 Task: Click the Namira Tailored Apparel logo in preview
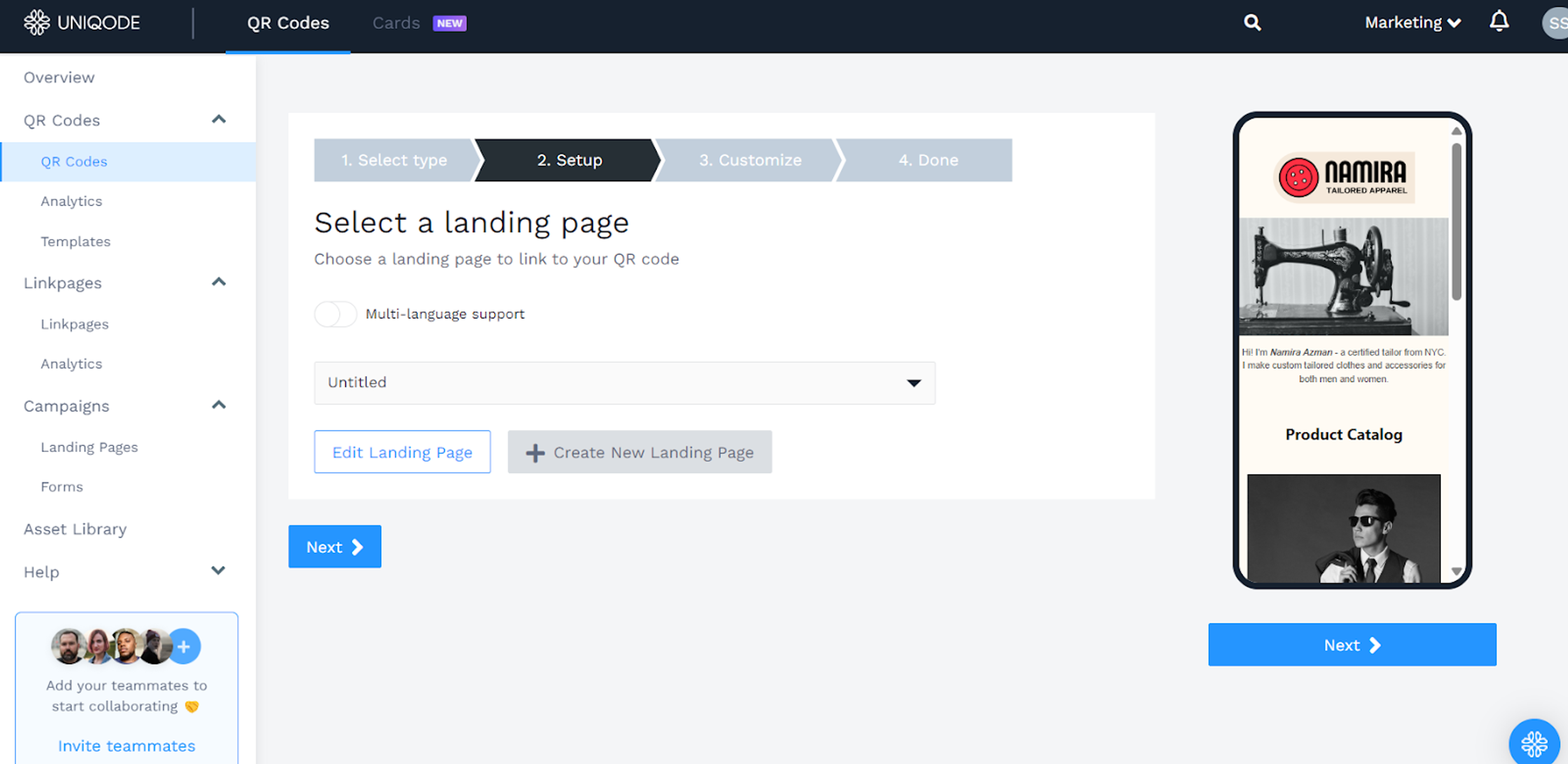[1343, 177]
